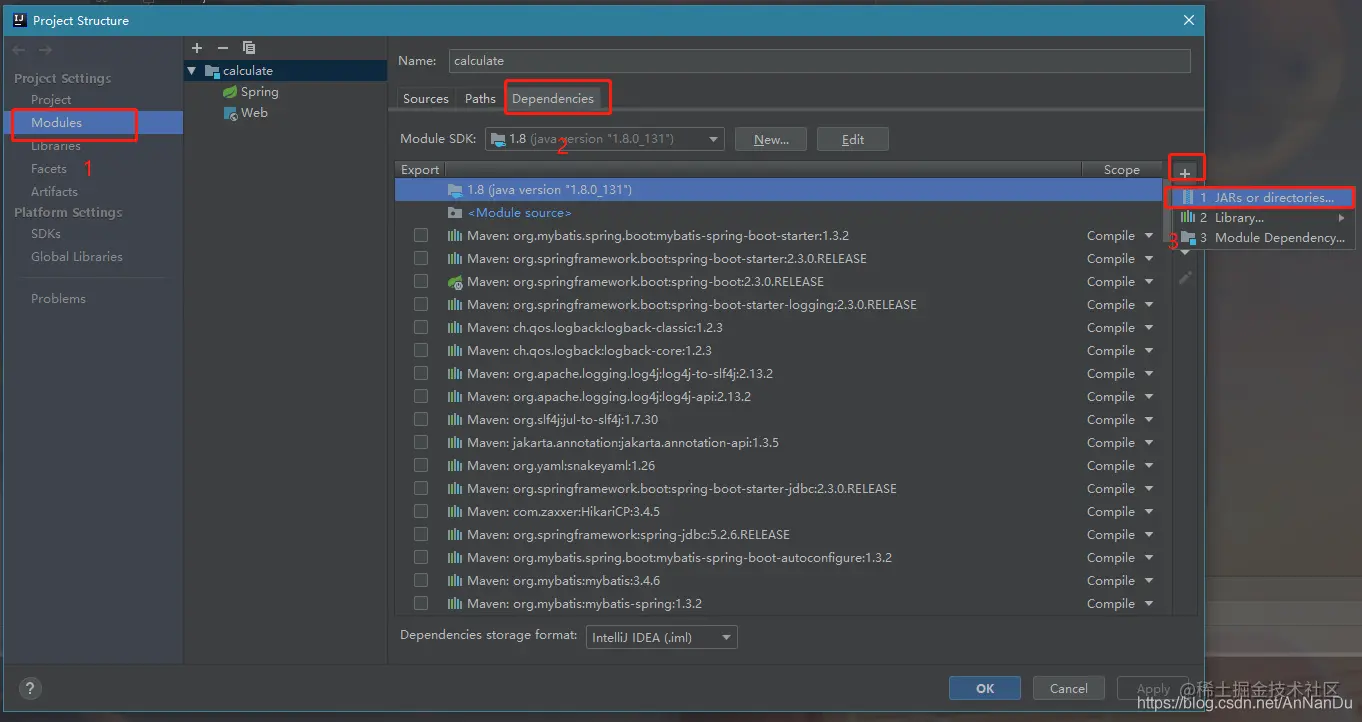Viewport: 1362px width, 722px height.
Task: Click the library icon of logback-classic row
Action: pyautogui.click(x=455, y=328)
